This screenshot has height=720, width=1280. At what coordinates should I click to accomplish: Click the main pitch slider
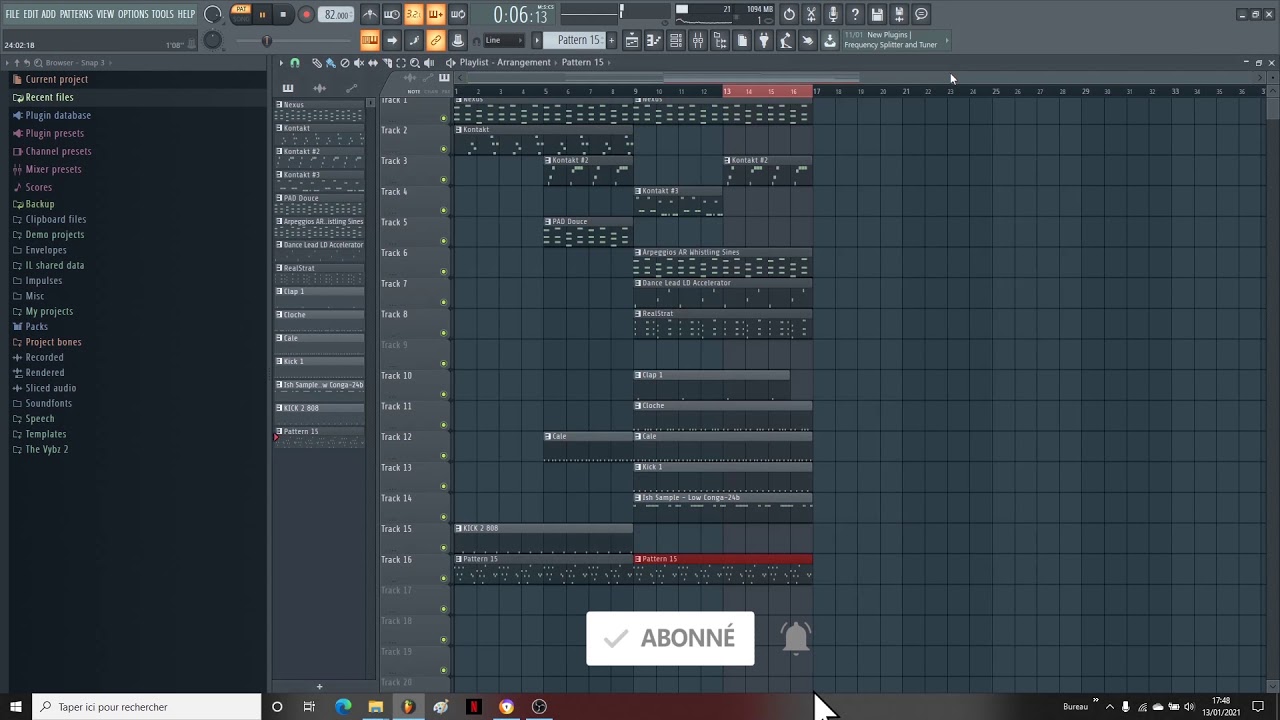[x=266, y=41]
